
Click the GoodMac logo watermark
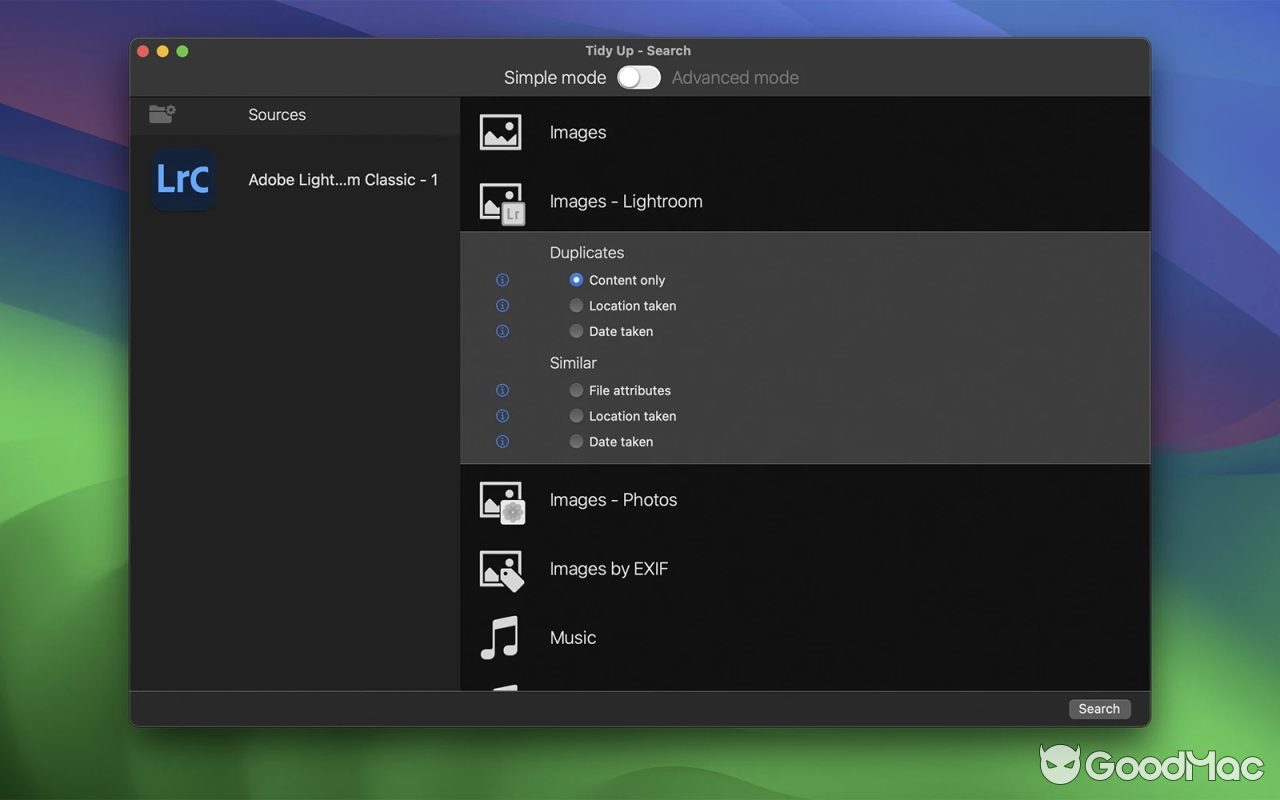[1150, 765]
